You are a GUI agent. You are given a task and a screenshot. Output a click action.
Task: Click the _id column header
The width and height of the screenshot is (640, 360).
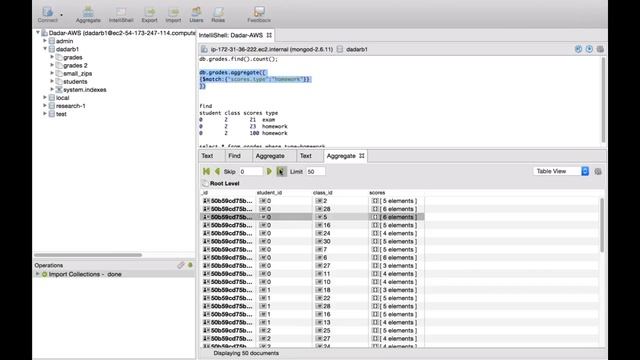tap(205, 192)
